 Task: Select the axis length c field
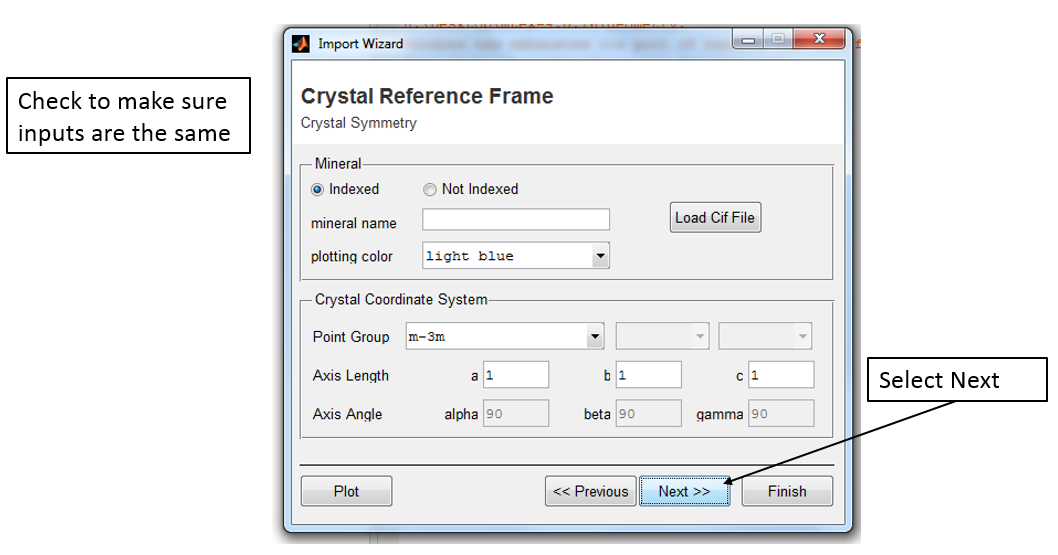780,376
